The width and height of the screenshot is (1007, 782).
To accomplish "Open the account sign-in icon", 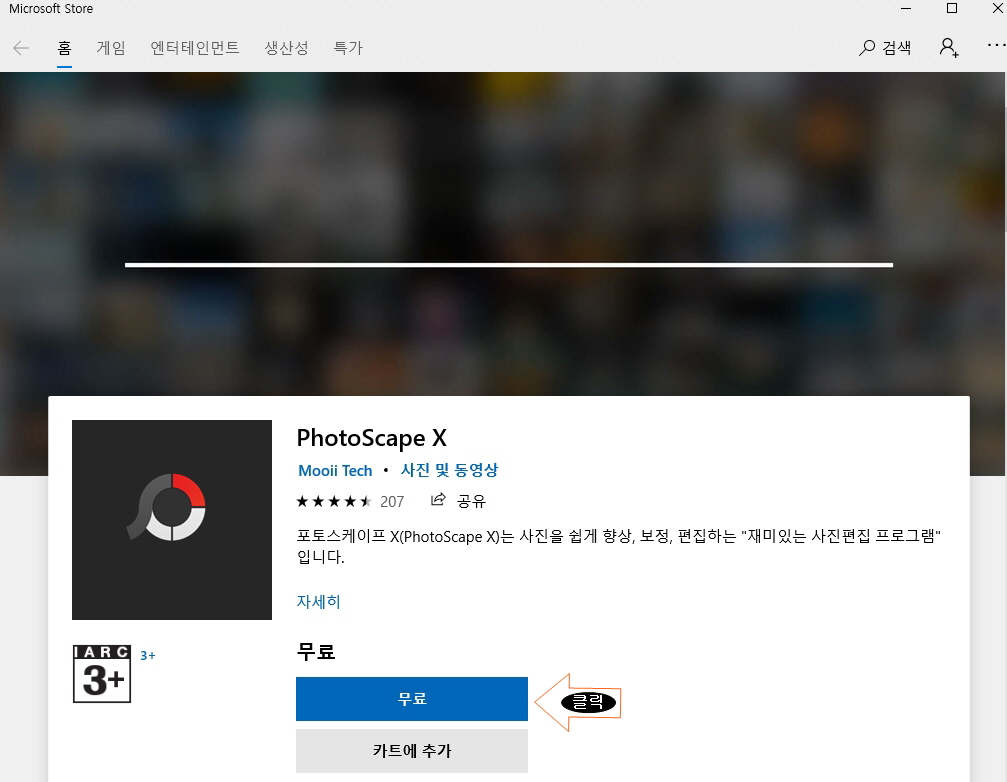I will click(x=949, y=48).
